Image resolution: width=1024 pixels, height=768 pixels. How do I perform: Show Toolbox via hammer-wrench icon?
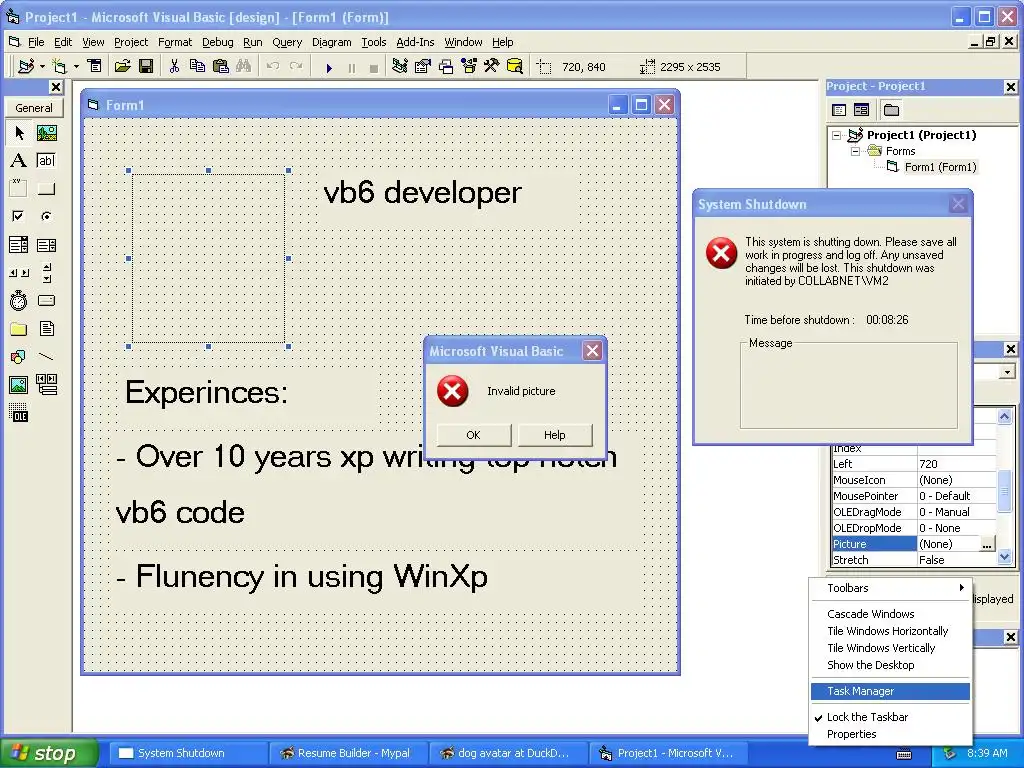pos(492,66)
